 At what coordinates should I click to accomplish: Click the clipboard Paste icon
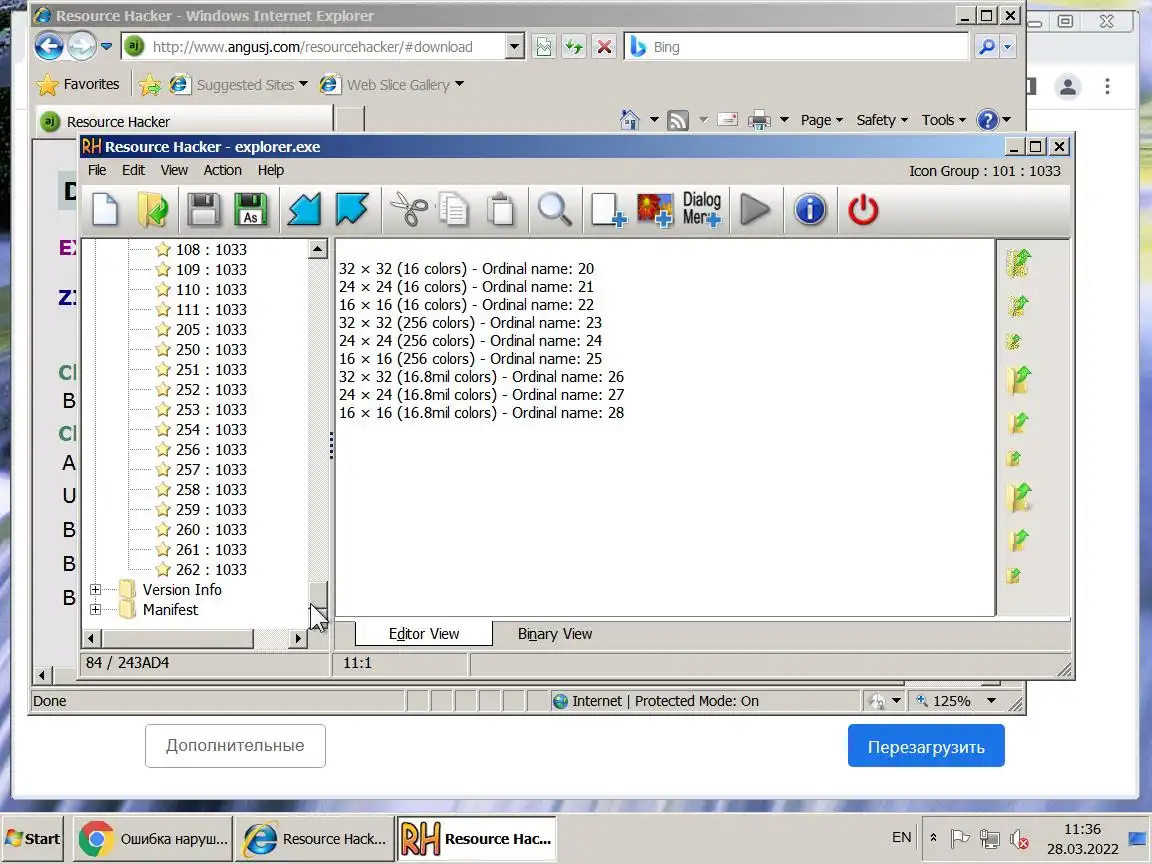[x=501, y=210]
